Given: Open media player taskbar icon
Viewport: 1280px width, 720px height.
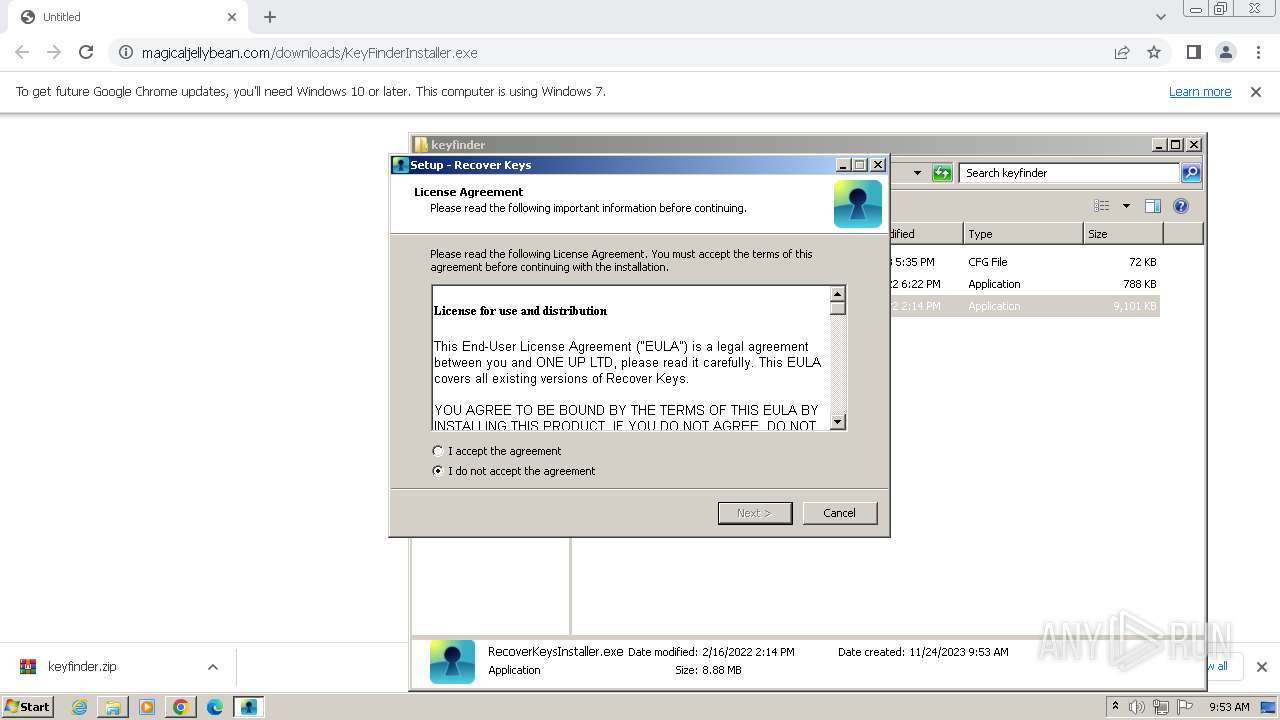Looking at the screenshot, I should (147, 707).
